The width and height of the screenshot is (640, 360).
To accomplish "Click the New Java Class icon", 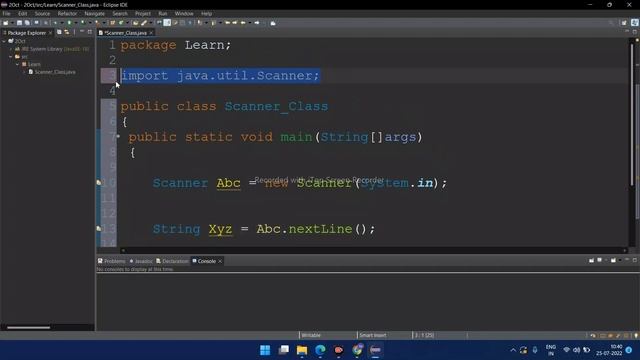I will click(x=121, y=23).
